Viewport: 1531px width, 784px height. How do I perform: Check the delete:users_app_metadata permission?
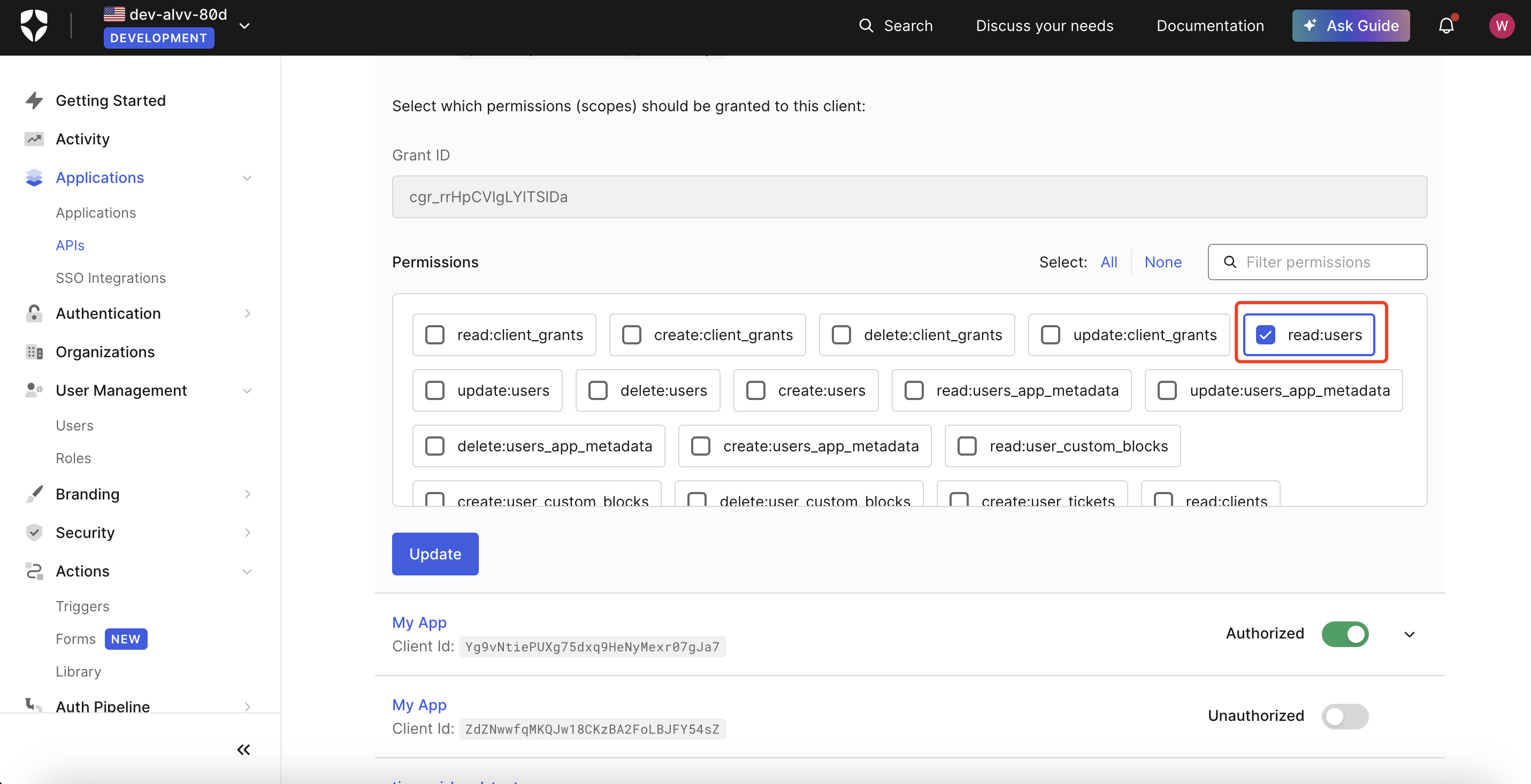[434, 446]
